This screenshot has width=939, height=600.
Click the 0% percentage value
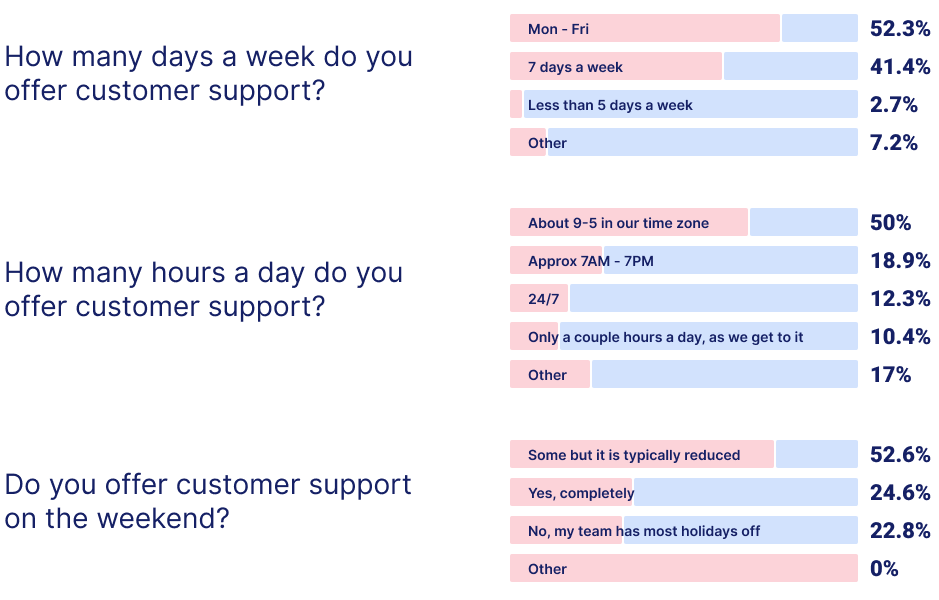pos(883,568)
